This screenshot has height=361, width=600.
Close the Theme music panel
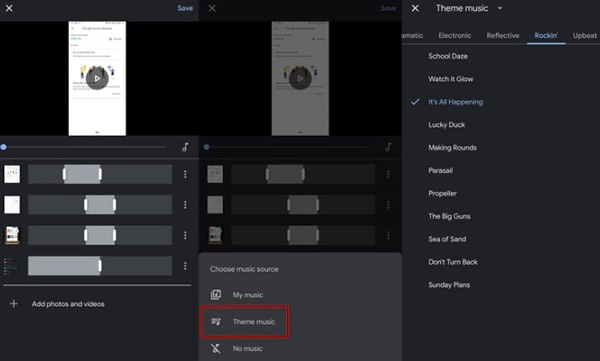tap(415, 8)
